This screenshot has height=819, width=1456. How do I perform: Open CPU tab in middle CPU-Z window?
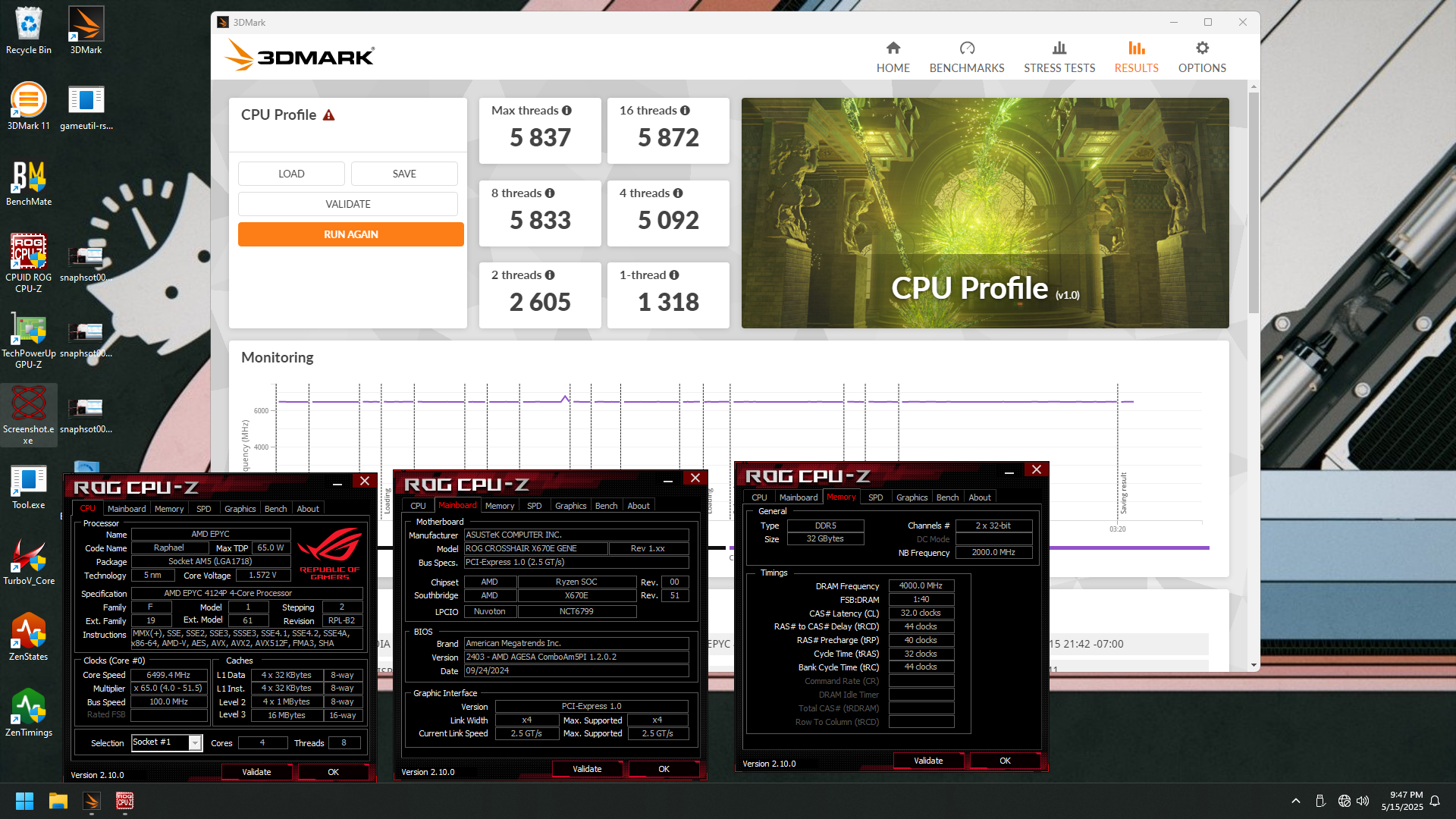coord(418,506)
